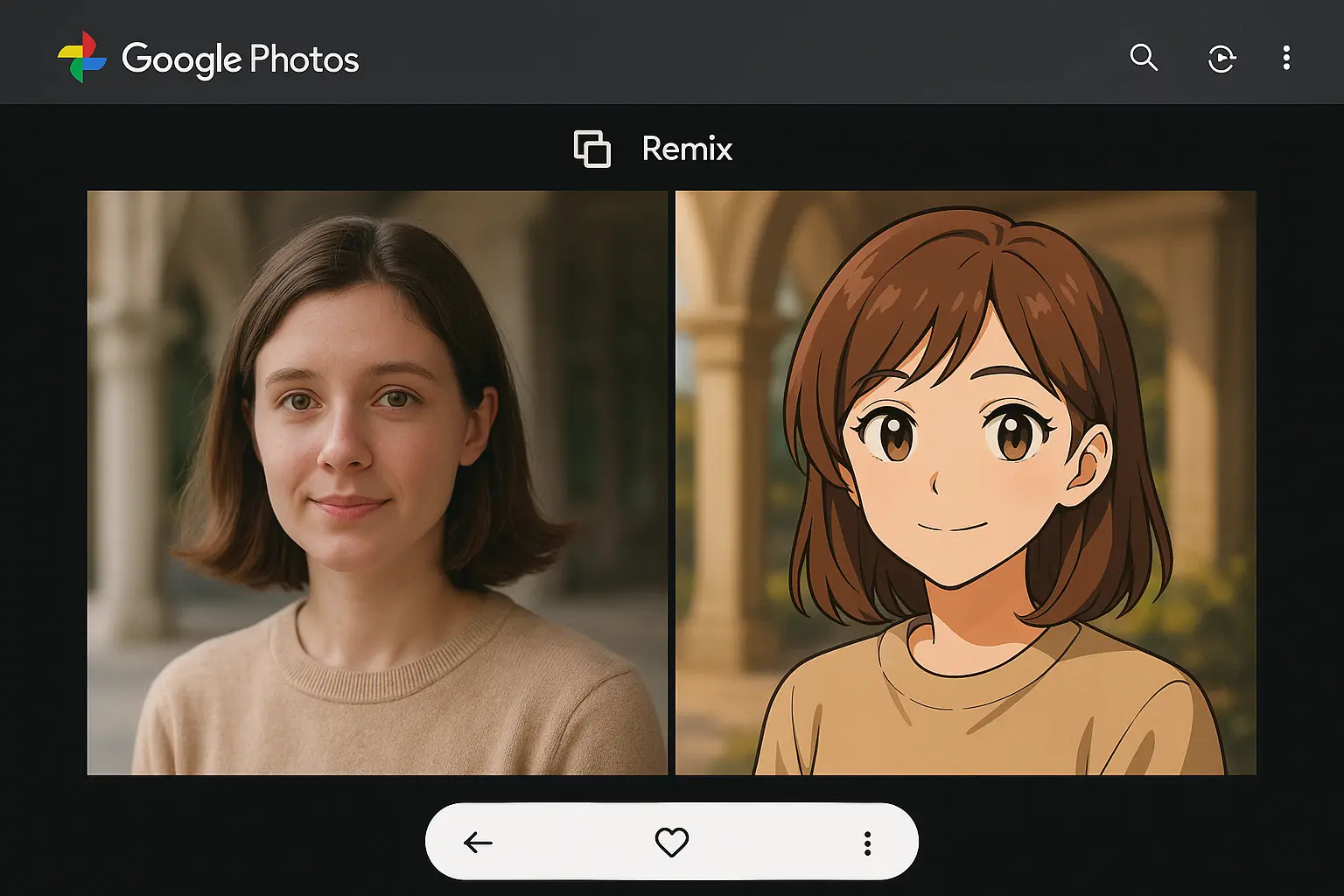
Task: Open the top header three-dot menu
Action: [1286, 58]
